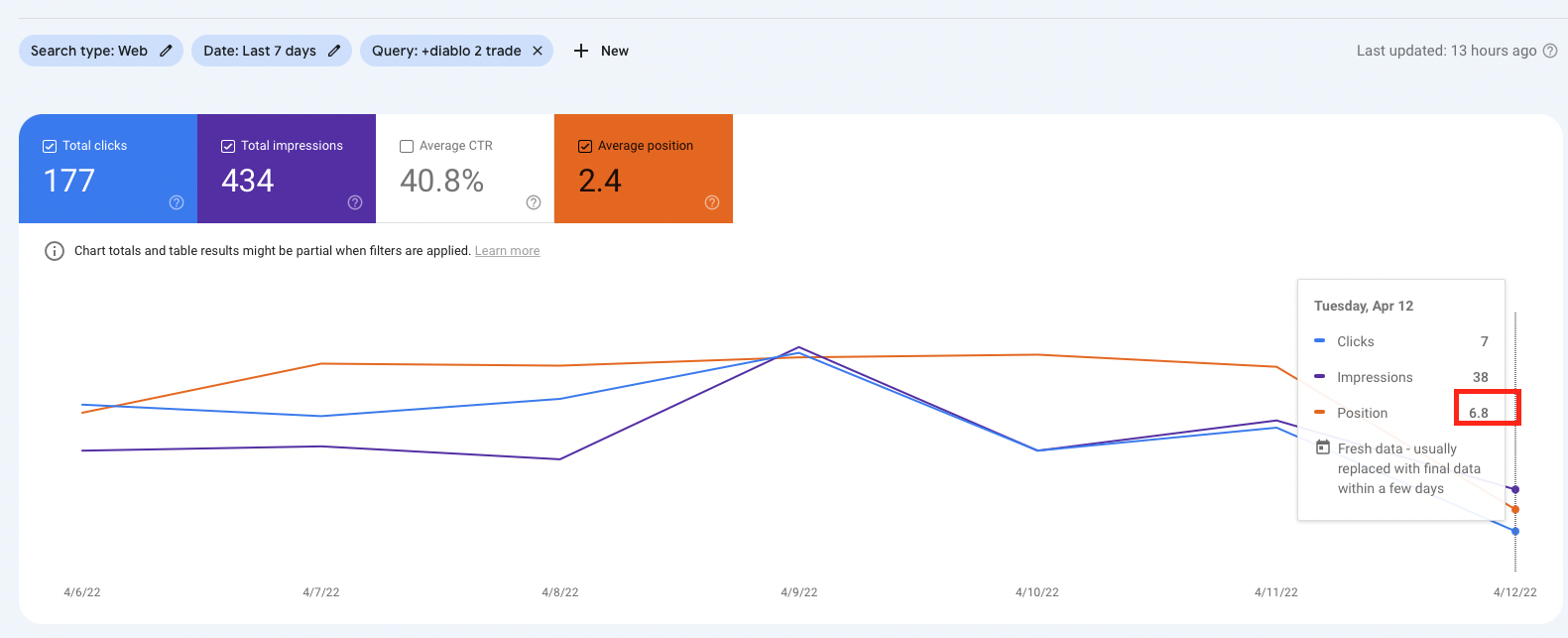Toggle the Average position checkbox
Image resolution: width=1568 pixels, height=638 pixels.
tap(585, 146)
